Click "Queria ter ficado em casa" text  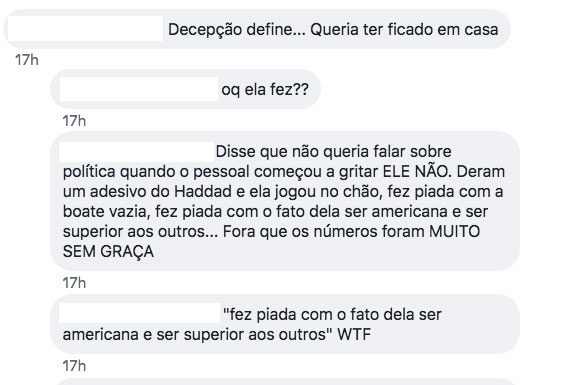click(x=404, y=30)
